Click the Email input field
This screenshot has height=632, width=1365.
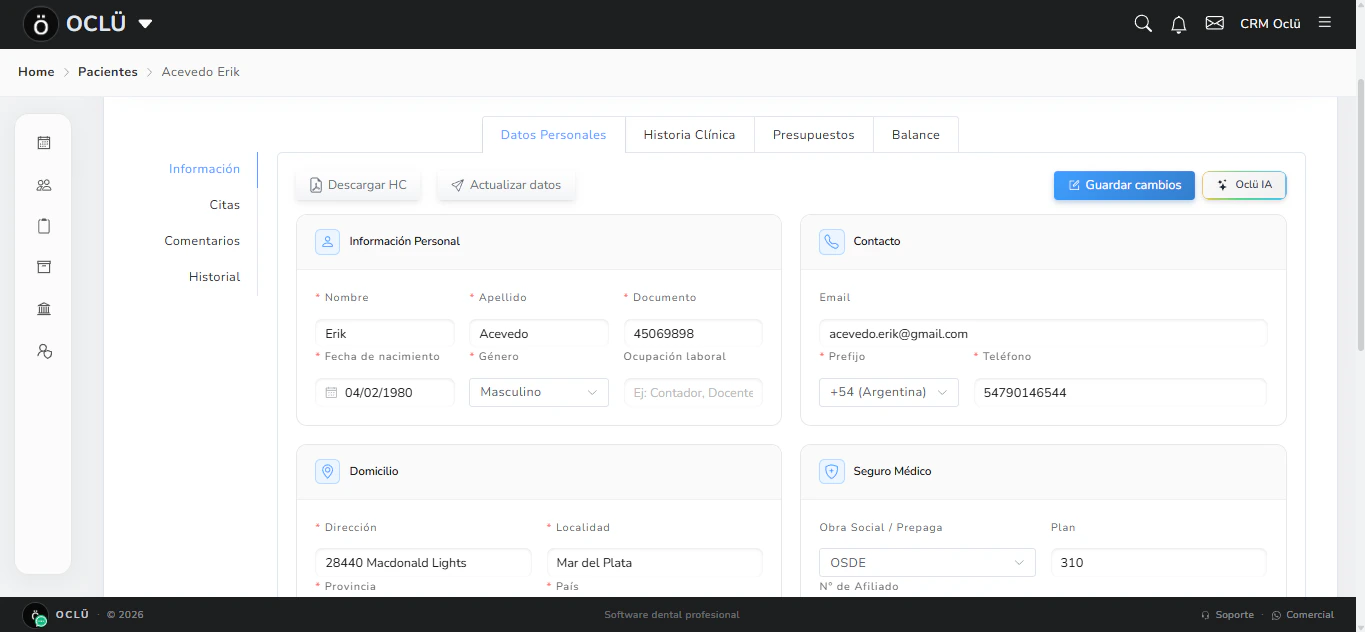(1043, 333)
